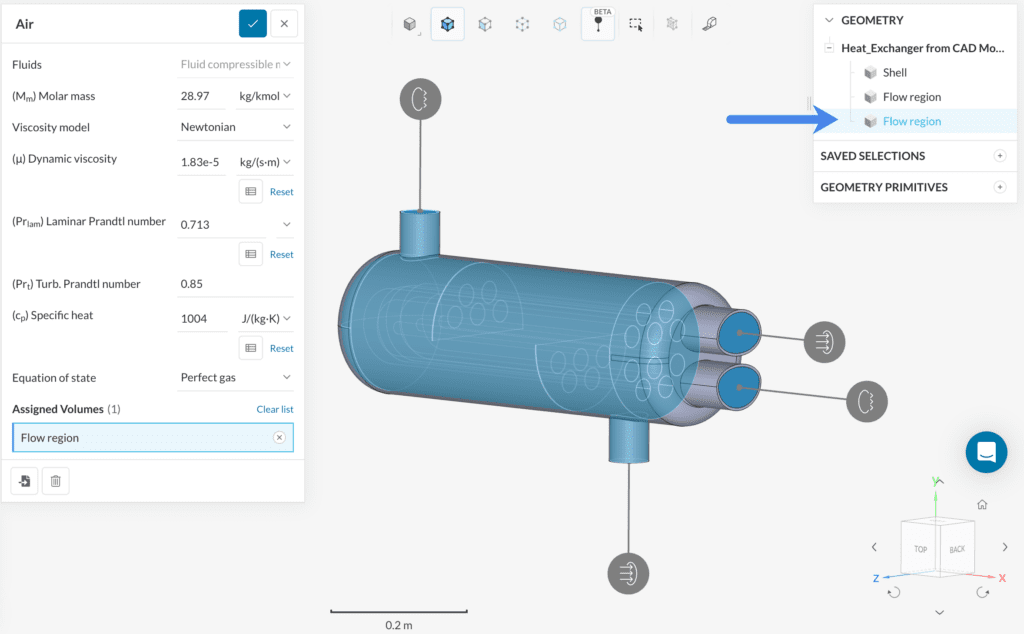The image size is (1024, 634).
Task: Open the table input for Dynamic viscosity
Action: point(250,190)
